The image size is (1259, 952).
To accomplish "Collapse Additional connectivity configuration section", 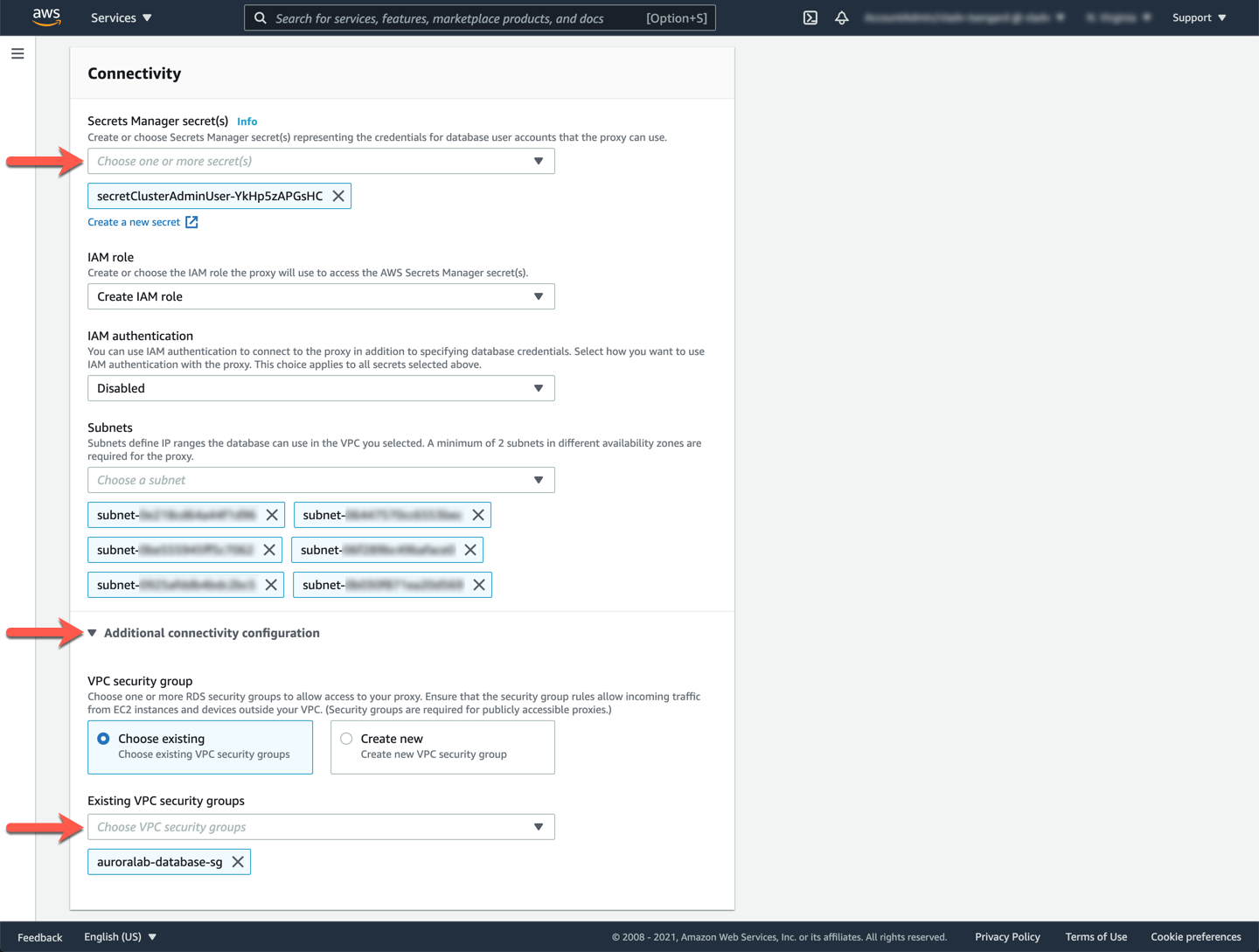I will [x=93, y=633].
